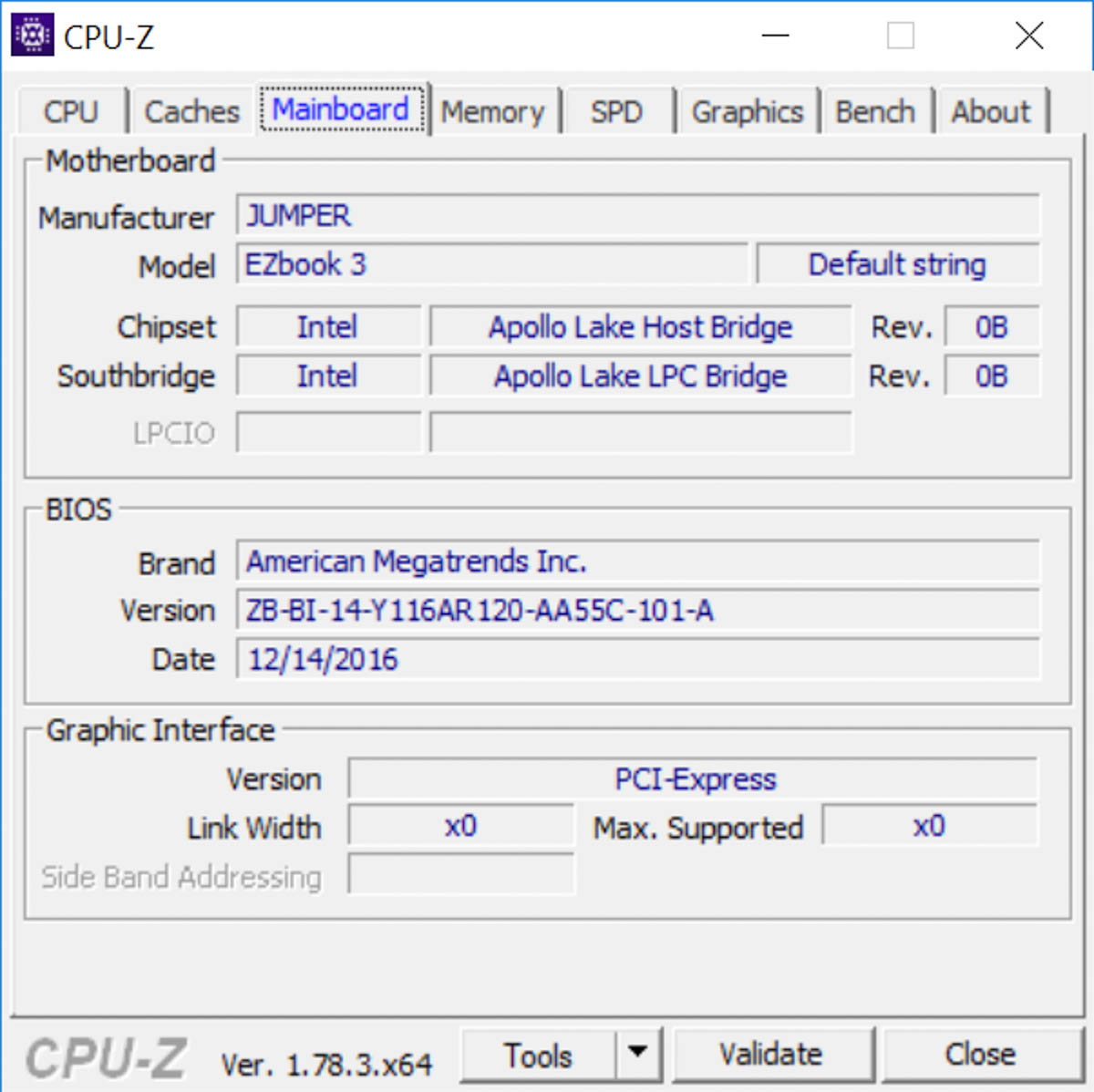Click the 'Default string' model field
This screenshot has width=1094, height=1092.
pos(898,265)
